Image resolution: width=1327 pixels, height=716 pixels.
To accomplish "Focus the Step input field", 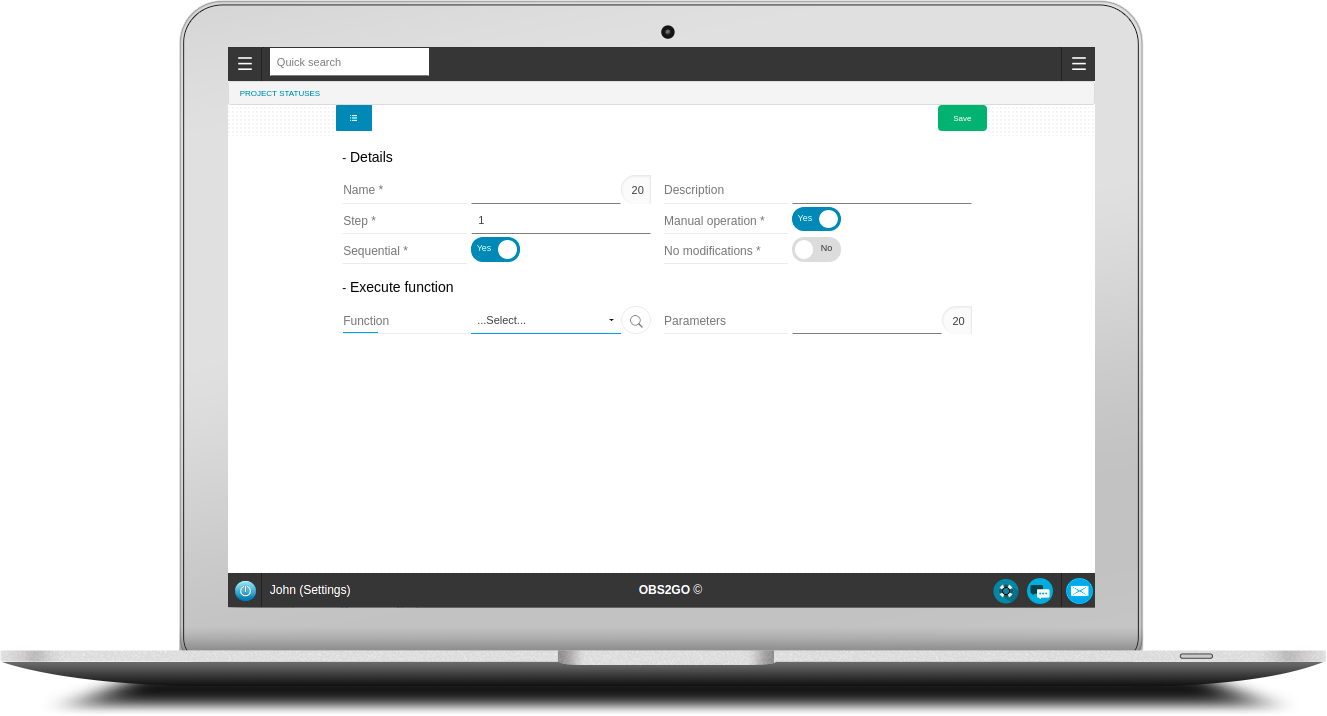I will (x=560, y=220).
